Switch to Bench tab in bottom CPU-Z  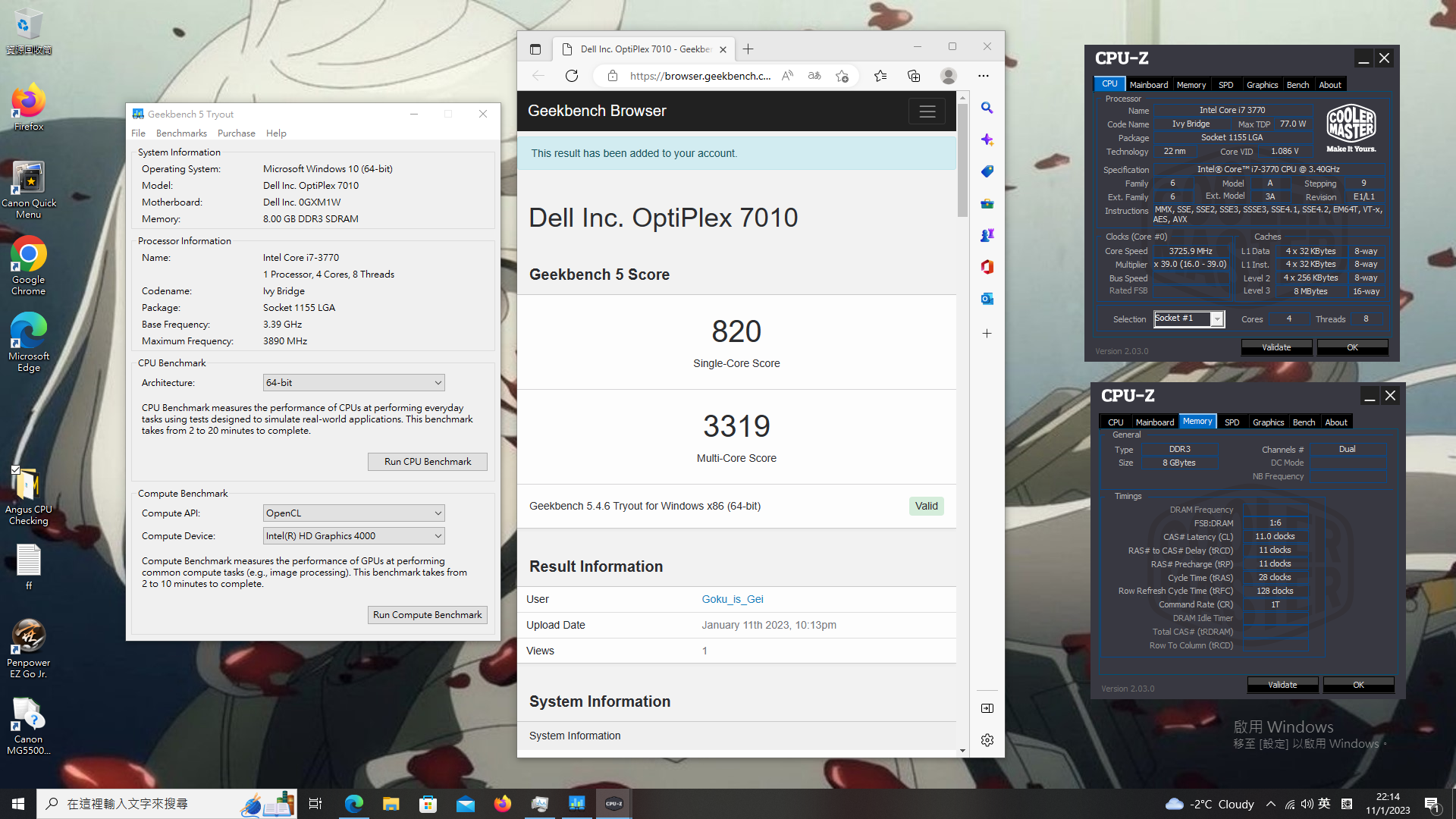[1304, 422]
